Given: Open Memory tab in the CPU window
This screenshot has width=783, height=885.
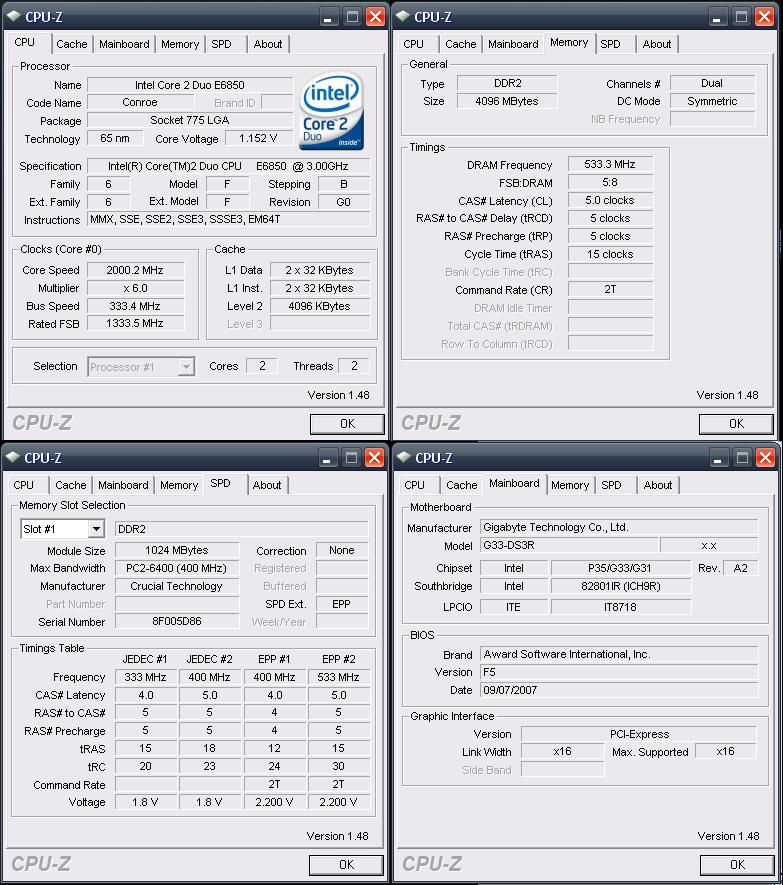Looking at the screenshot, I should (180, 44).
